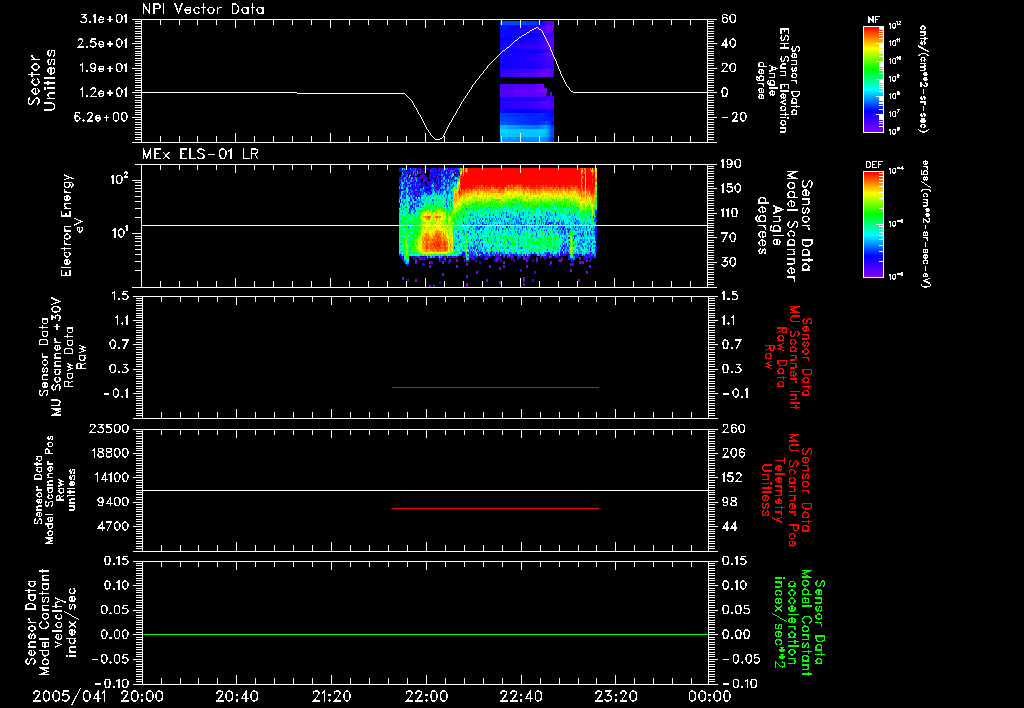Click the NF units label 'cnts/(cm**2-sr-sec)'

point(923,78)
